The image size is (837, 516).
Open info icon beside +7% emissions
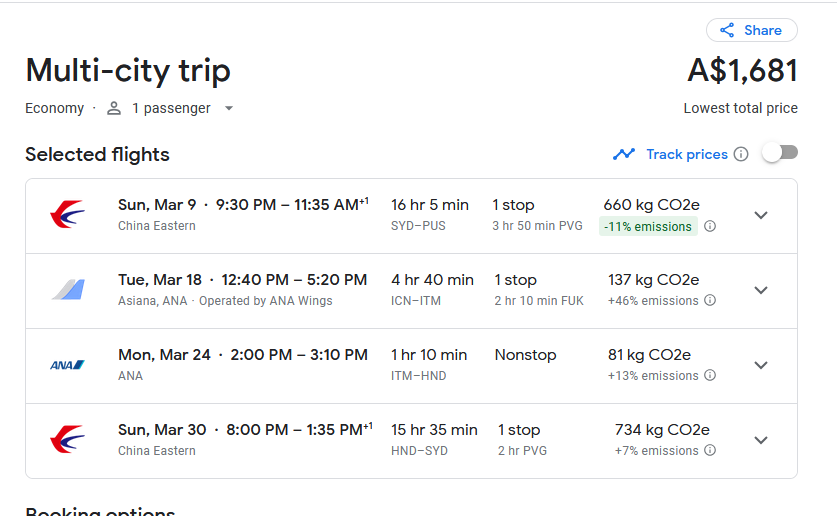click(x=710, y=450)
